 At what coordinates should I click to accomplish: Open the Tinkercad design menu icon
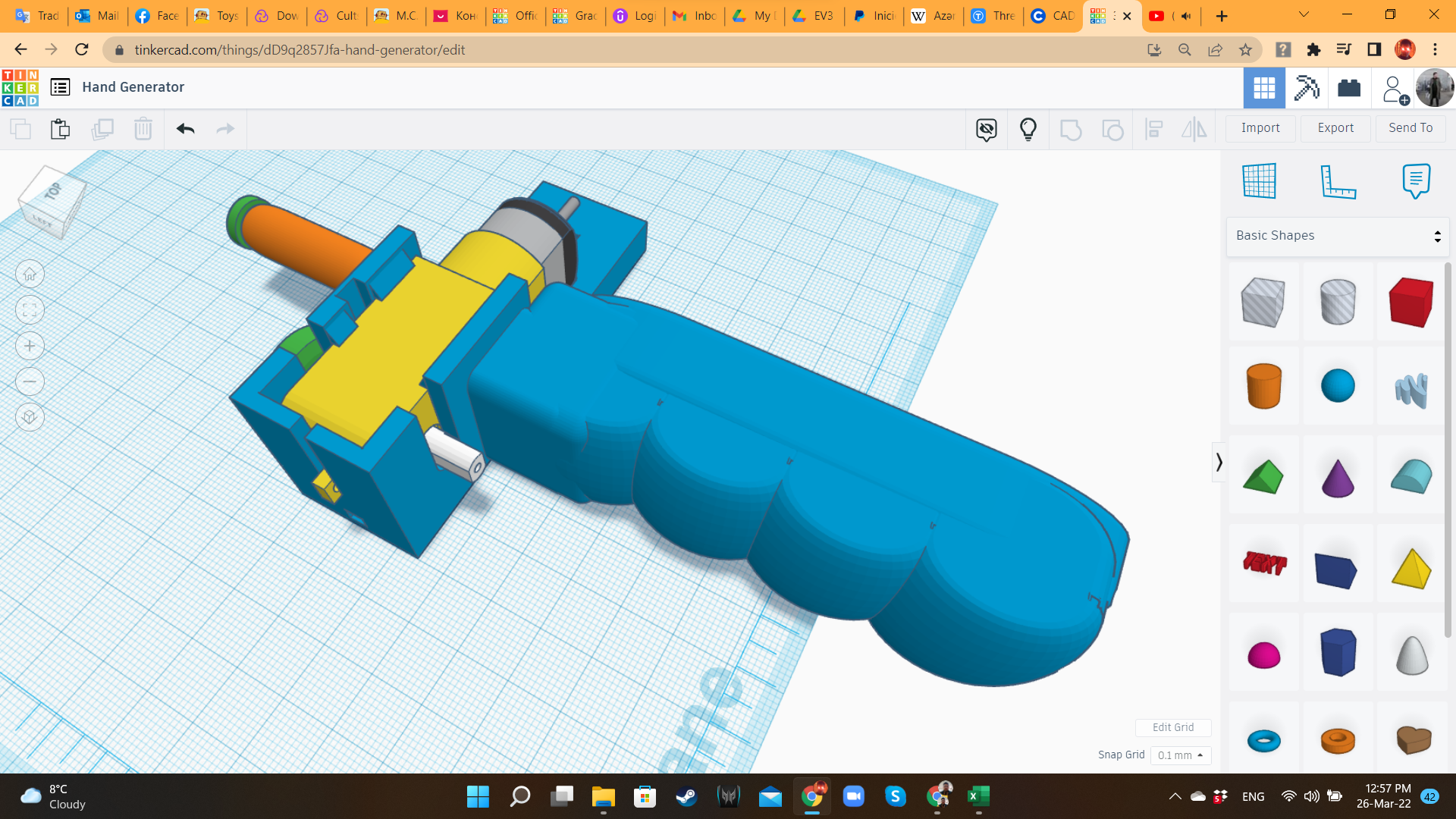pyautogui.click(x=60, y=87)
